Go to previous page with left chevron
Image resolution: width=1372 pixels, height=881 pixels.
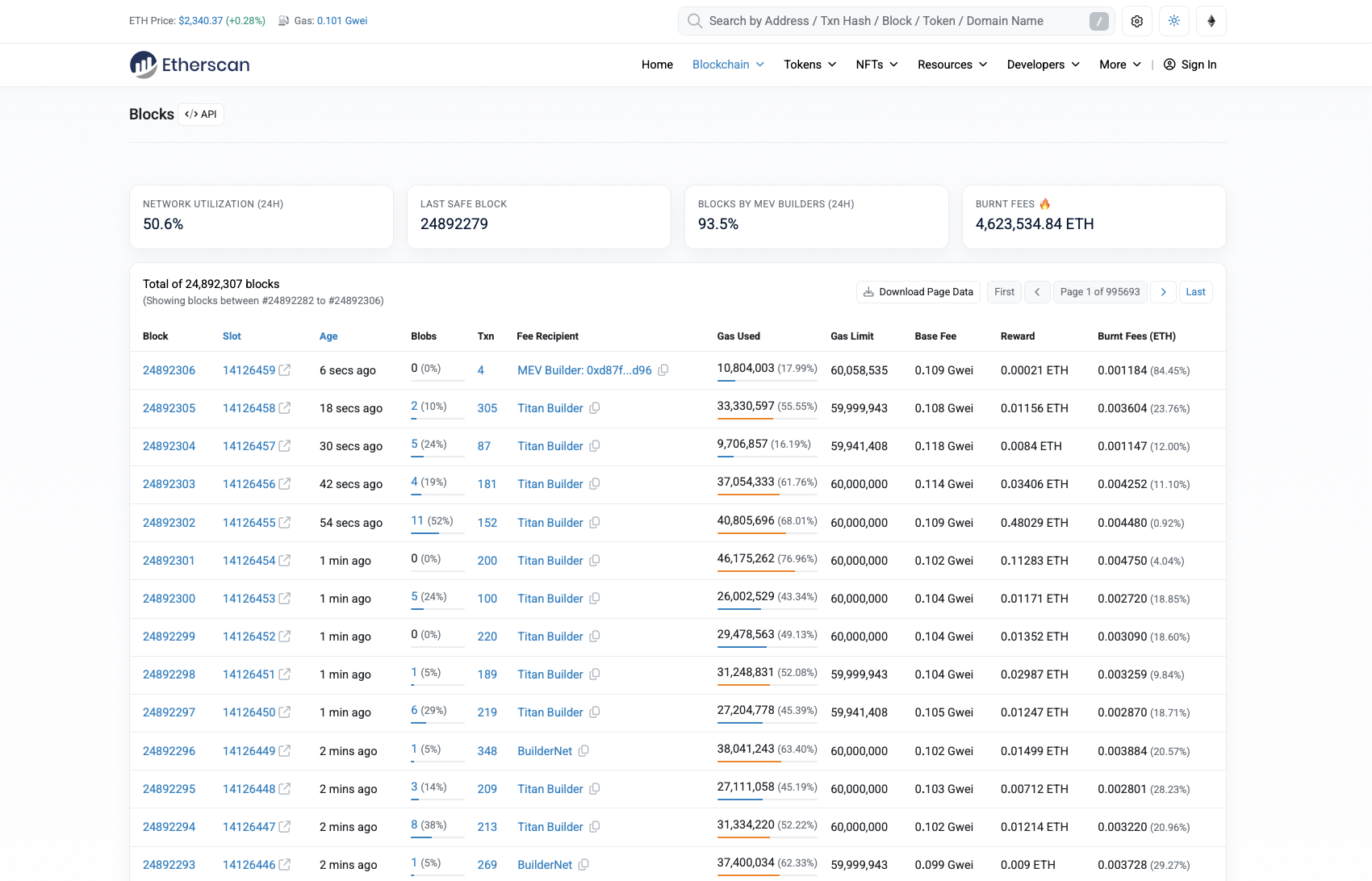point(1037,292)
